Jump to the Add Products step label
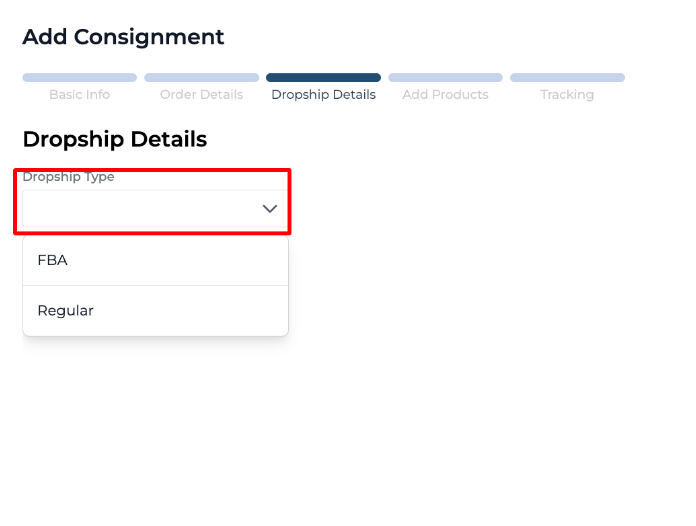Image resolution: width=696 pixels, height=526 pixels. click(x=445, y=95)
